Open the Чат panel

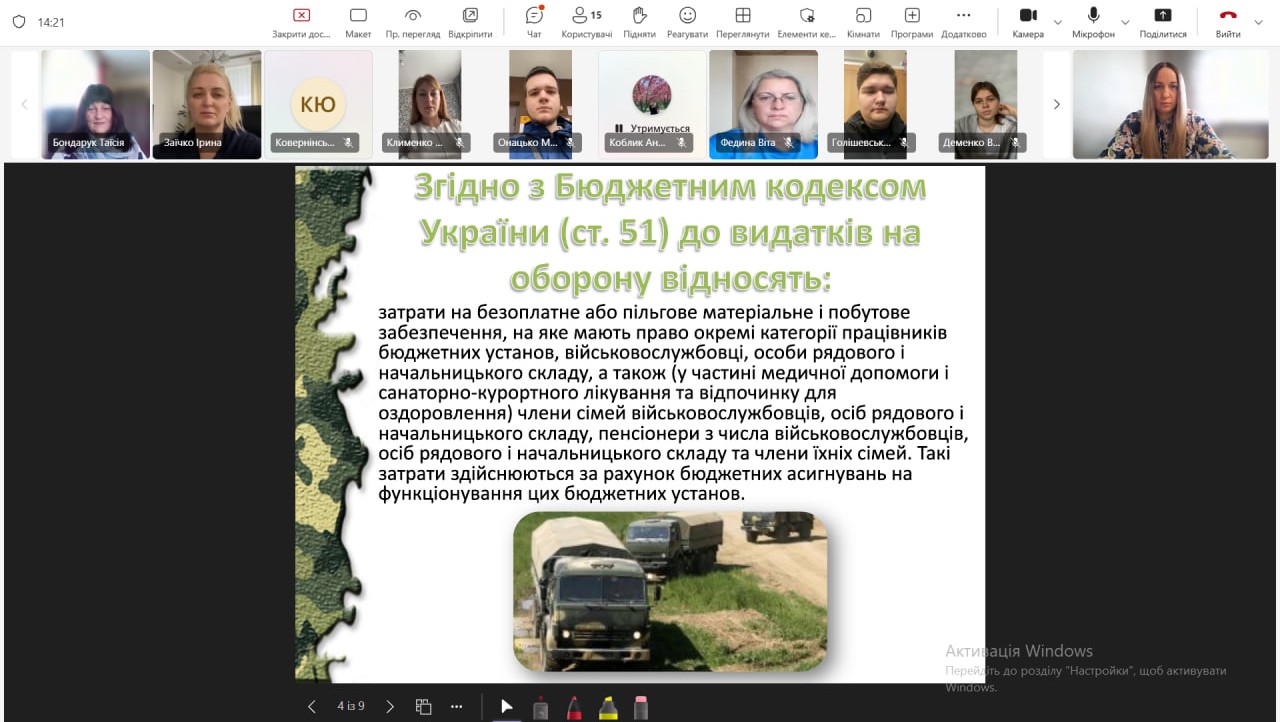(x=534, y=22)
